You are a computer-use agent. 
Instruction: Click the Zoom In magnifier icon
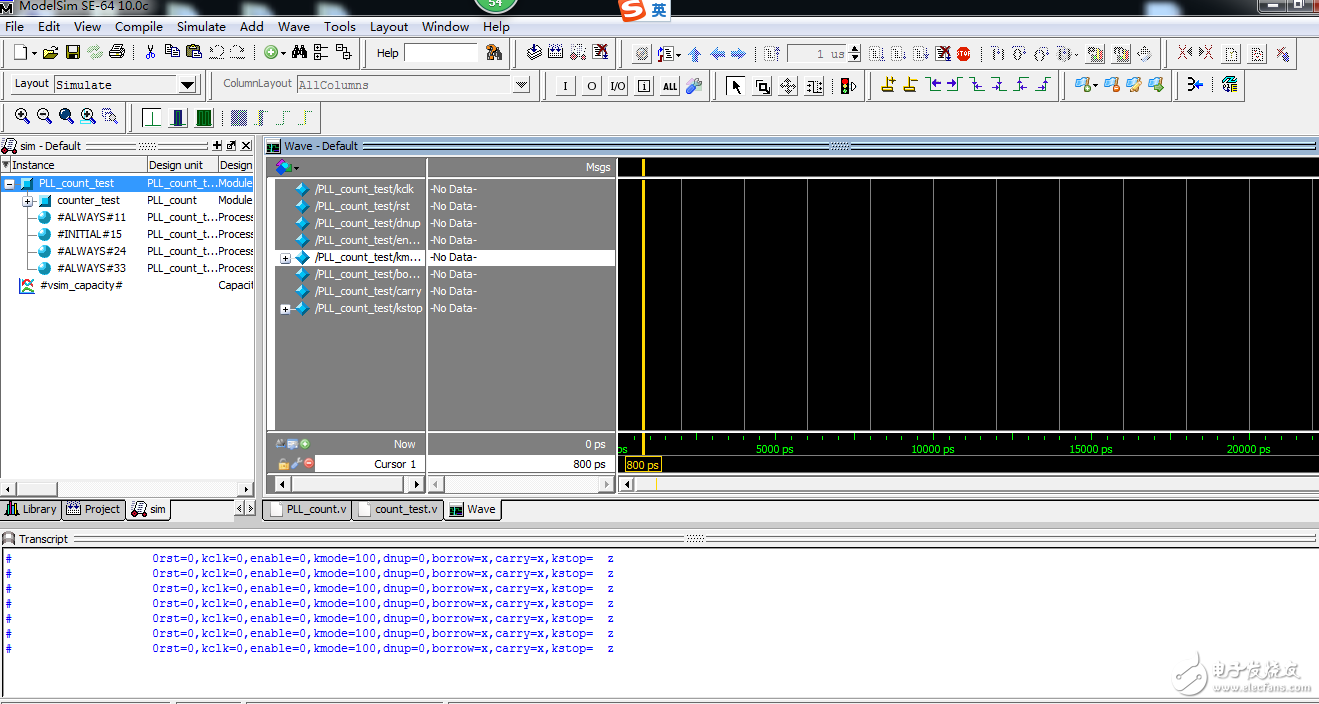22,116
